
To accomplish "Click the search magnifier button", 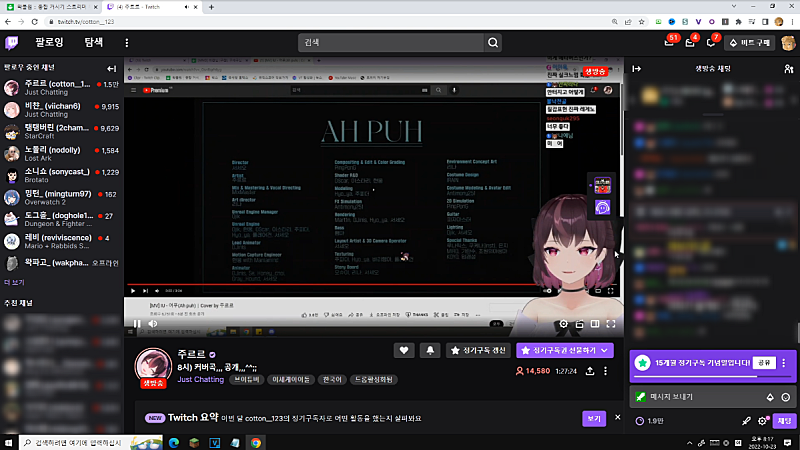I will [493, 43].
